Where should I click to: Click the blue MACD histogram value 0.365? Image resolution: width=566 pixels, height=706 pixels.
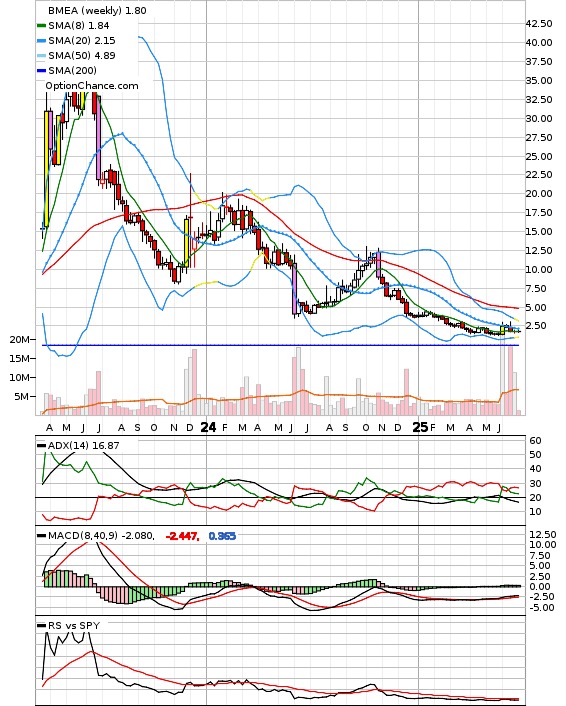(222, 536)
